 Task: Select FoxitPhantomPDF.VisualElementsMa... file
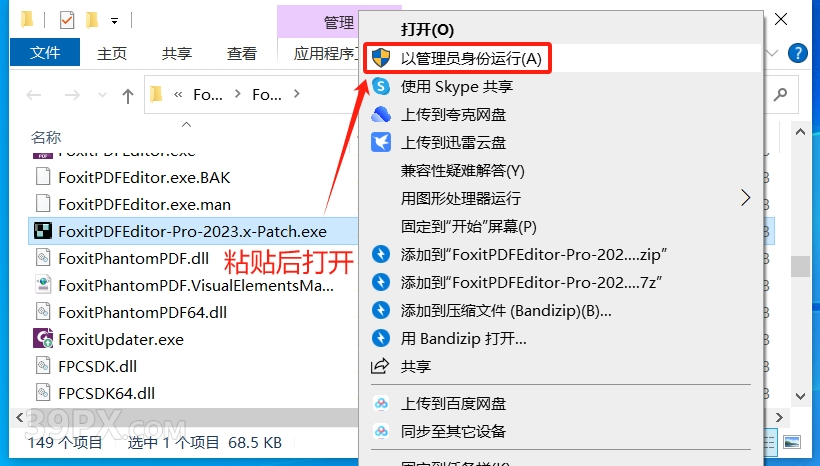[x=196, y=286]
